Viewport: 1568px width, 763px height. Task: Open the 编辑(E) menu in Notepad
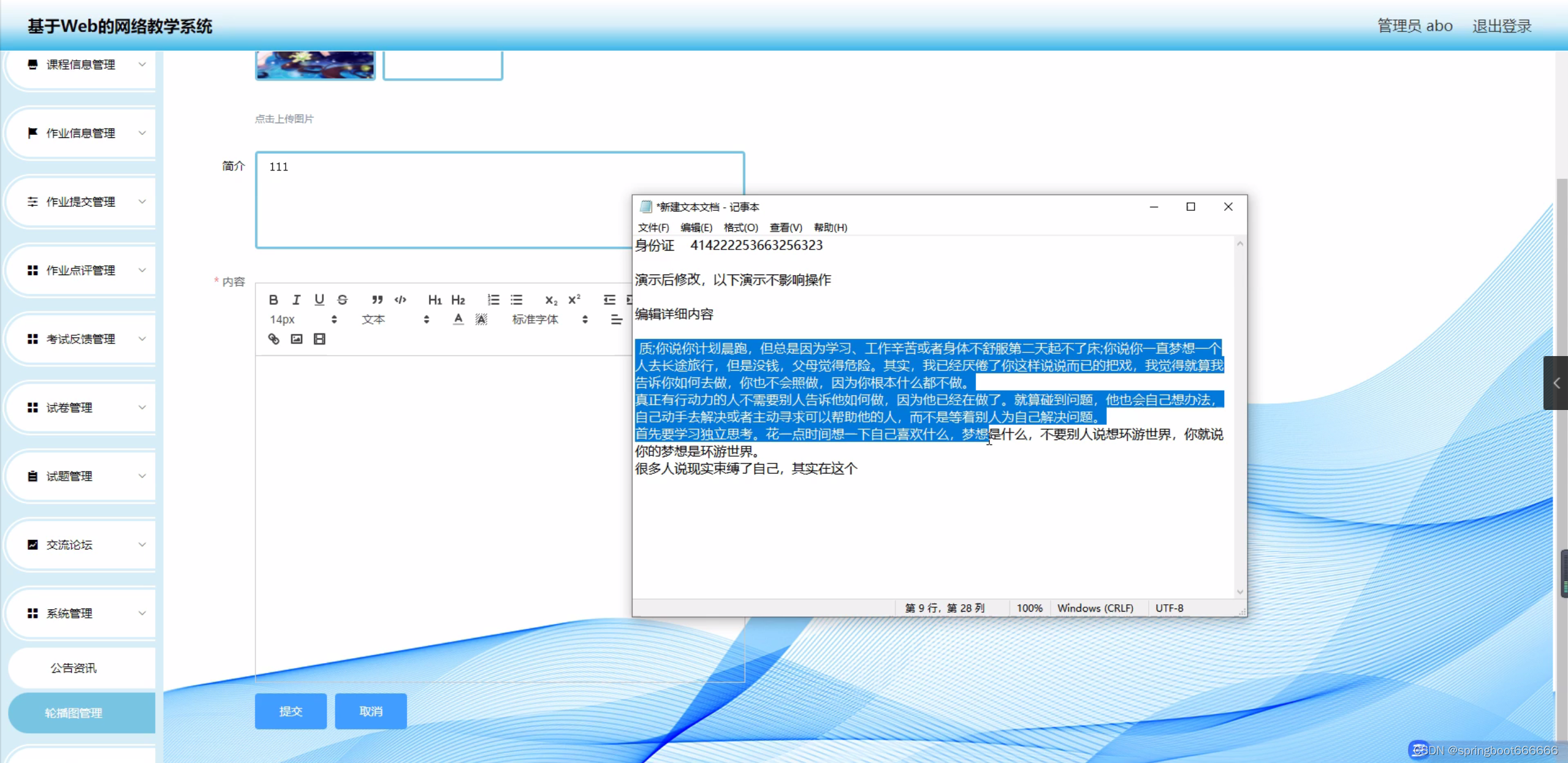[x=696, y=227]
